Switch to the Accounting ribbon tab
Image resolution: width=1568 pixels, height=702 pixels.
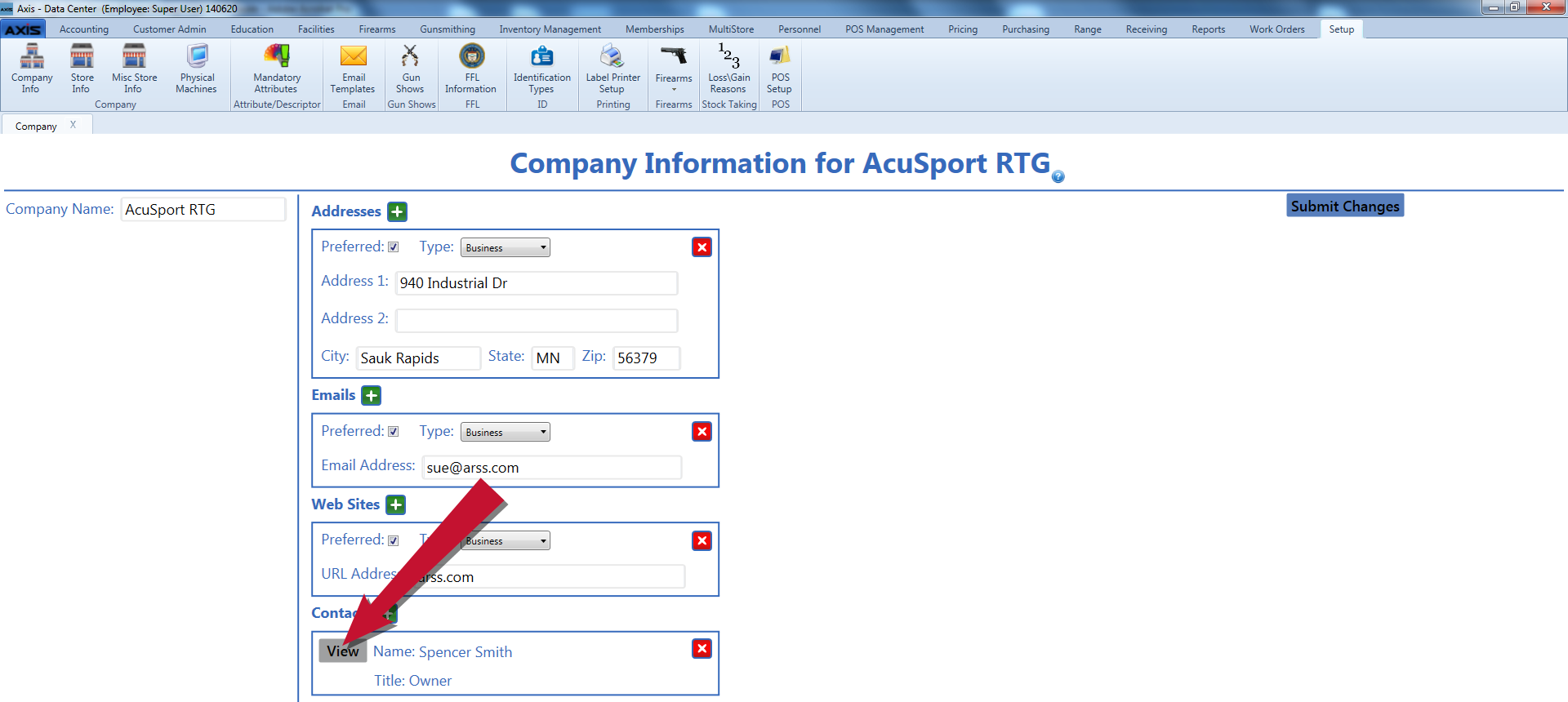[84, 29]
